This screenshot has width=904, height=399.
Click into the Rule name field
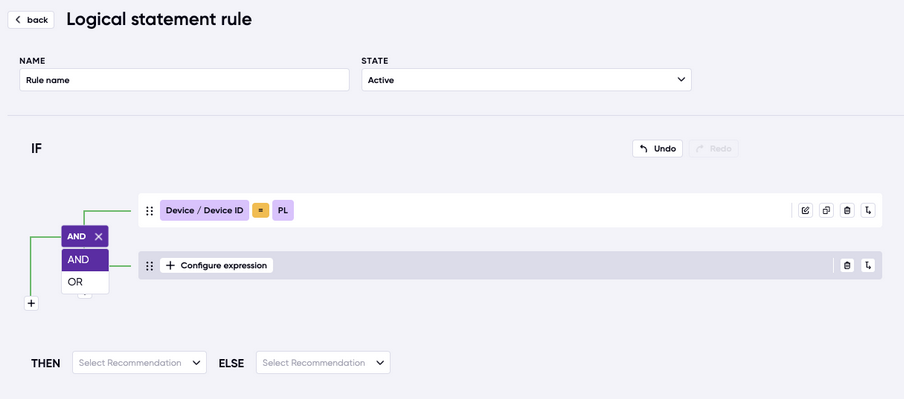[x=184, y=80]
